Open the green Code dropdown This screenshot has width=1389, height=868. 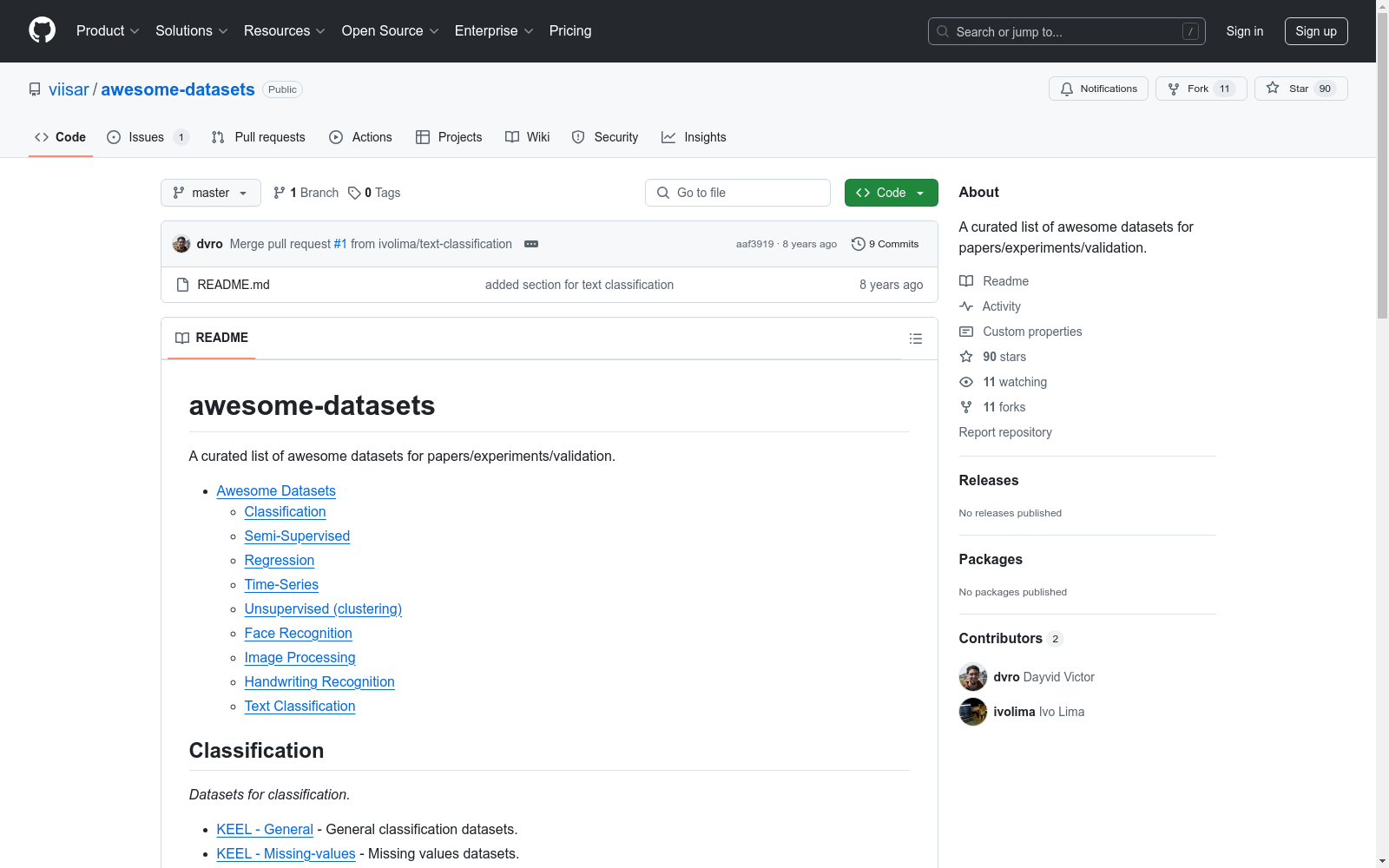892,193
